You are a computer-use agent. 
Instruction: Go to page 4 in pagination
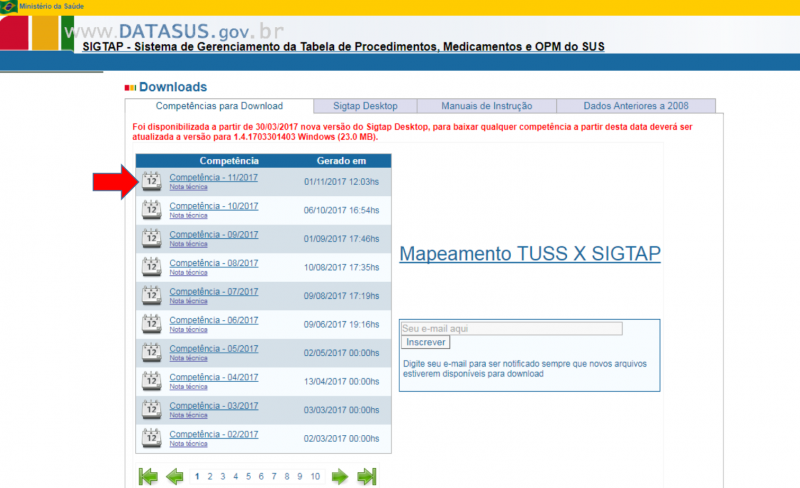pyautogui.click(x=236, y=476)
